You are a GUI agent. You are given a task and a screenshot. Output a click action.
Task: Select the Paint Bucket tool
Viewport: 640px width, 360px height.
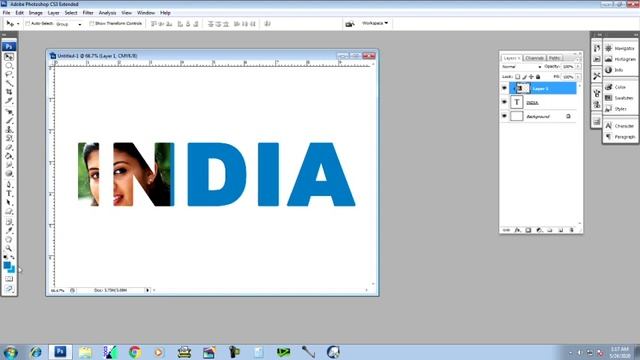tap(9, 156)
